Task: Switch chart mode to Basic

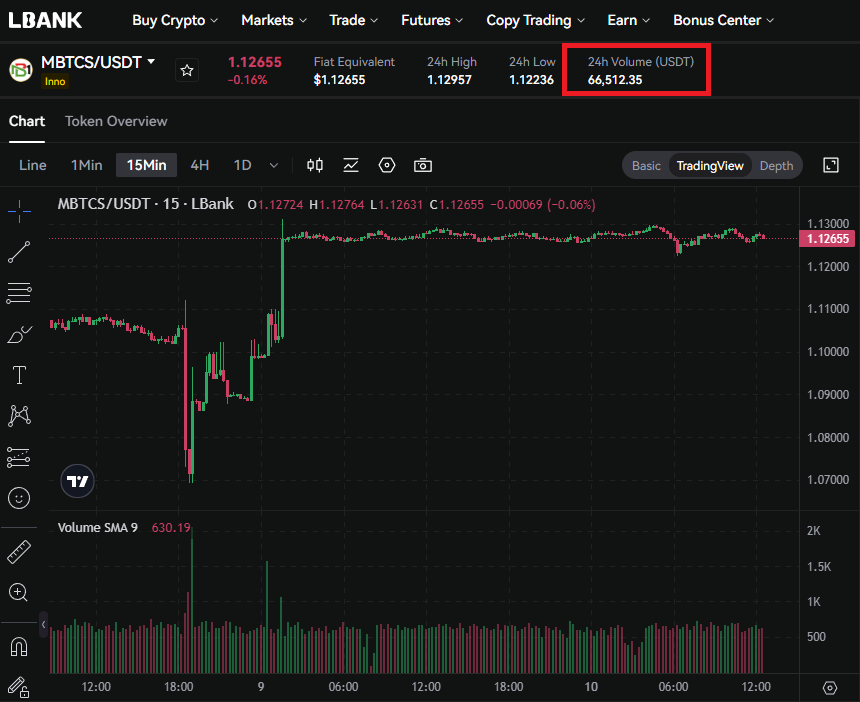Action: [x=646, y=166]
